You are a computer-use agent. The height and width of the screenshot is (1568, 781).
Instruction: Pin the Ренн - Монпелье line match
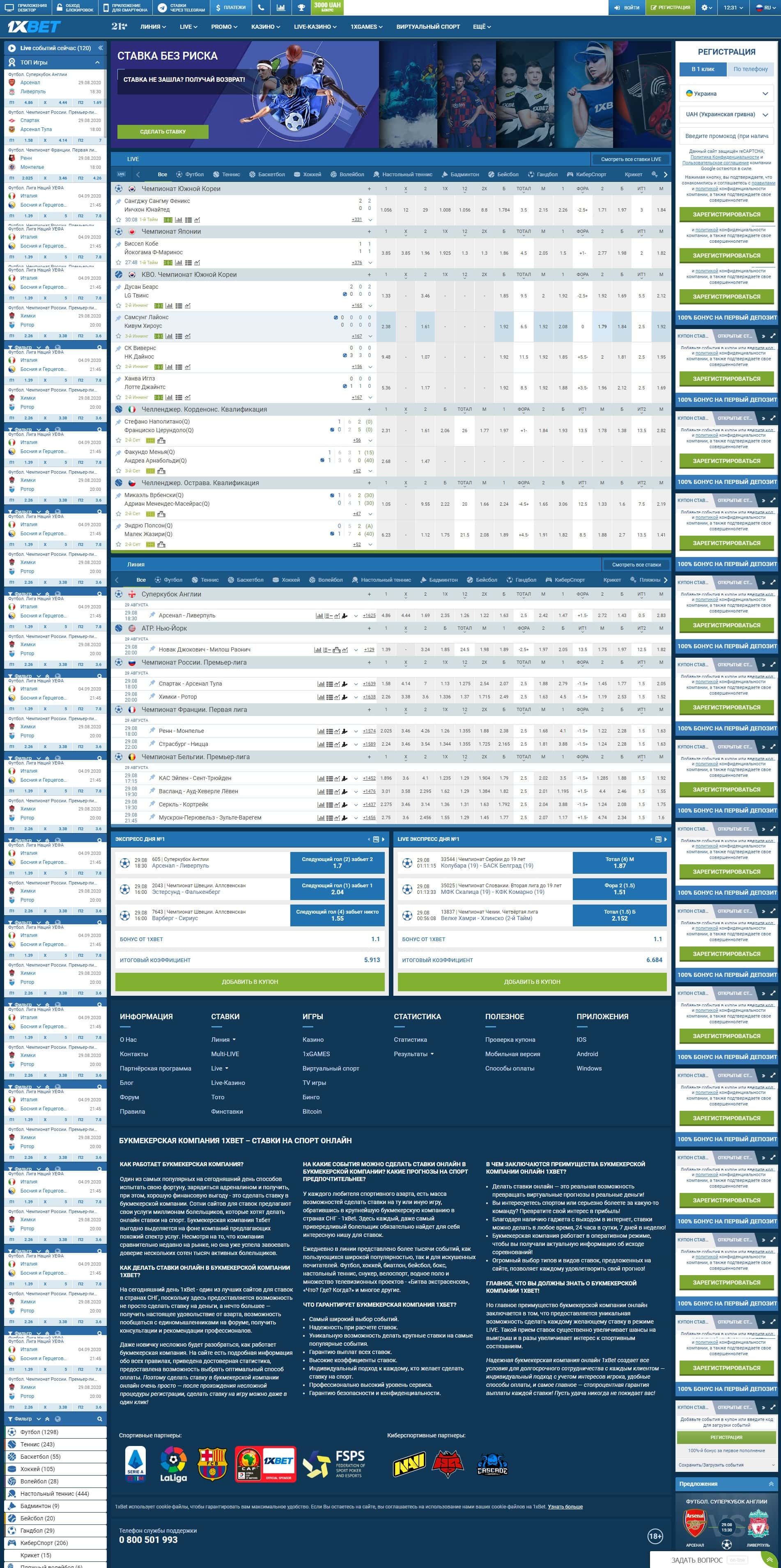[x=153, y=730]
